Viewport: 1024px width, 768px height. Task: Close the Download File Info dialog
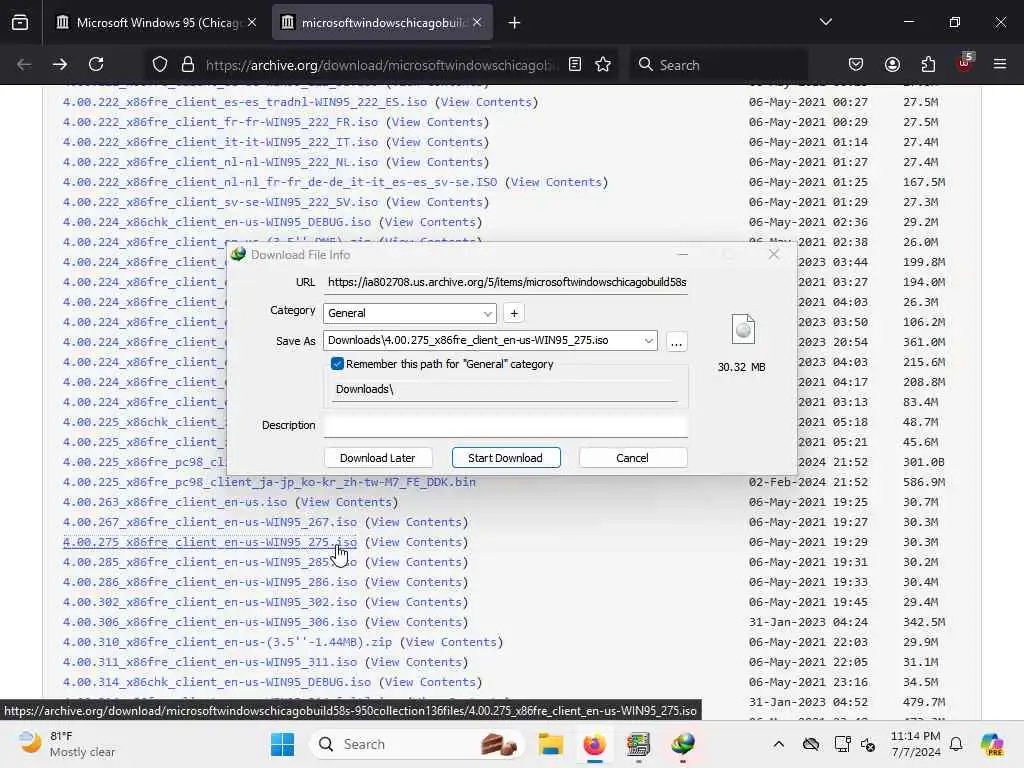pos(774,254)
